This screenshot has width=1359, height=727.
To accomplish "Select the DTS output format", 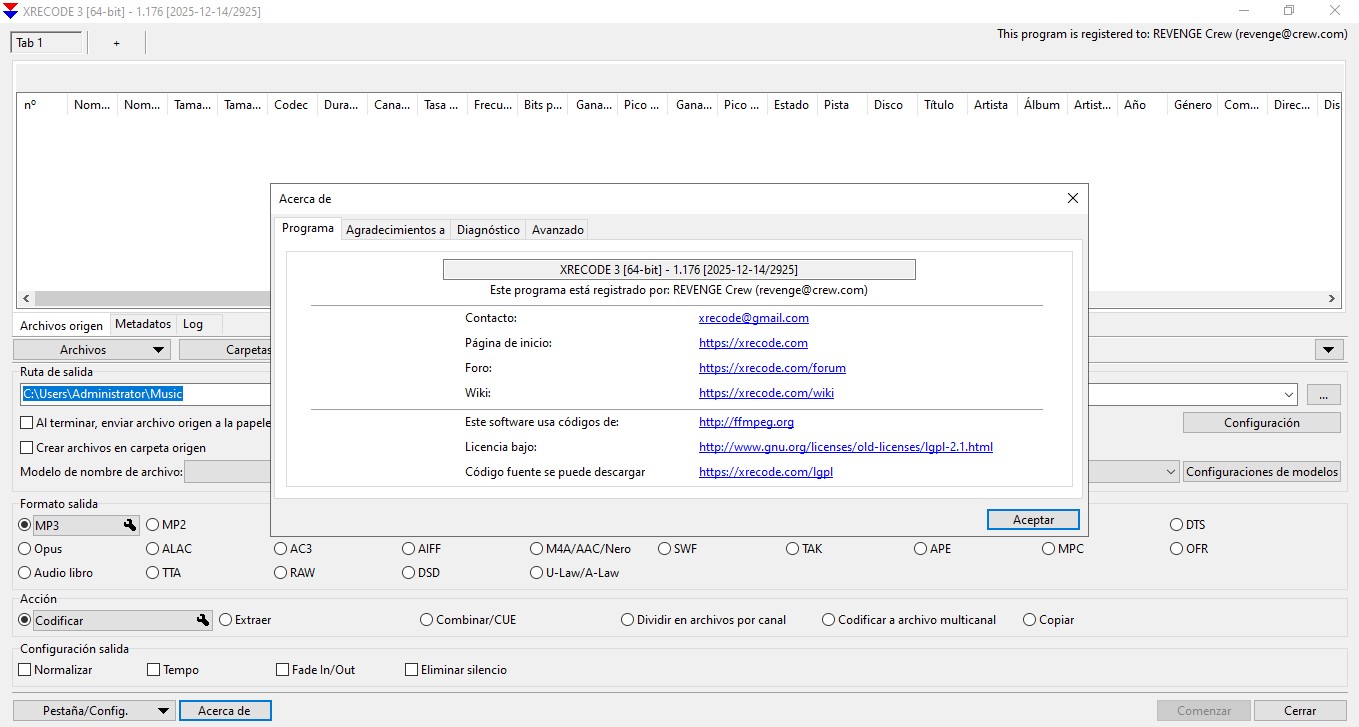I will pyautogui.click(x=1176, y=524).
